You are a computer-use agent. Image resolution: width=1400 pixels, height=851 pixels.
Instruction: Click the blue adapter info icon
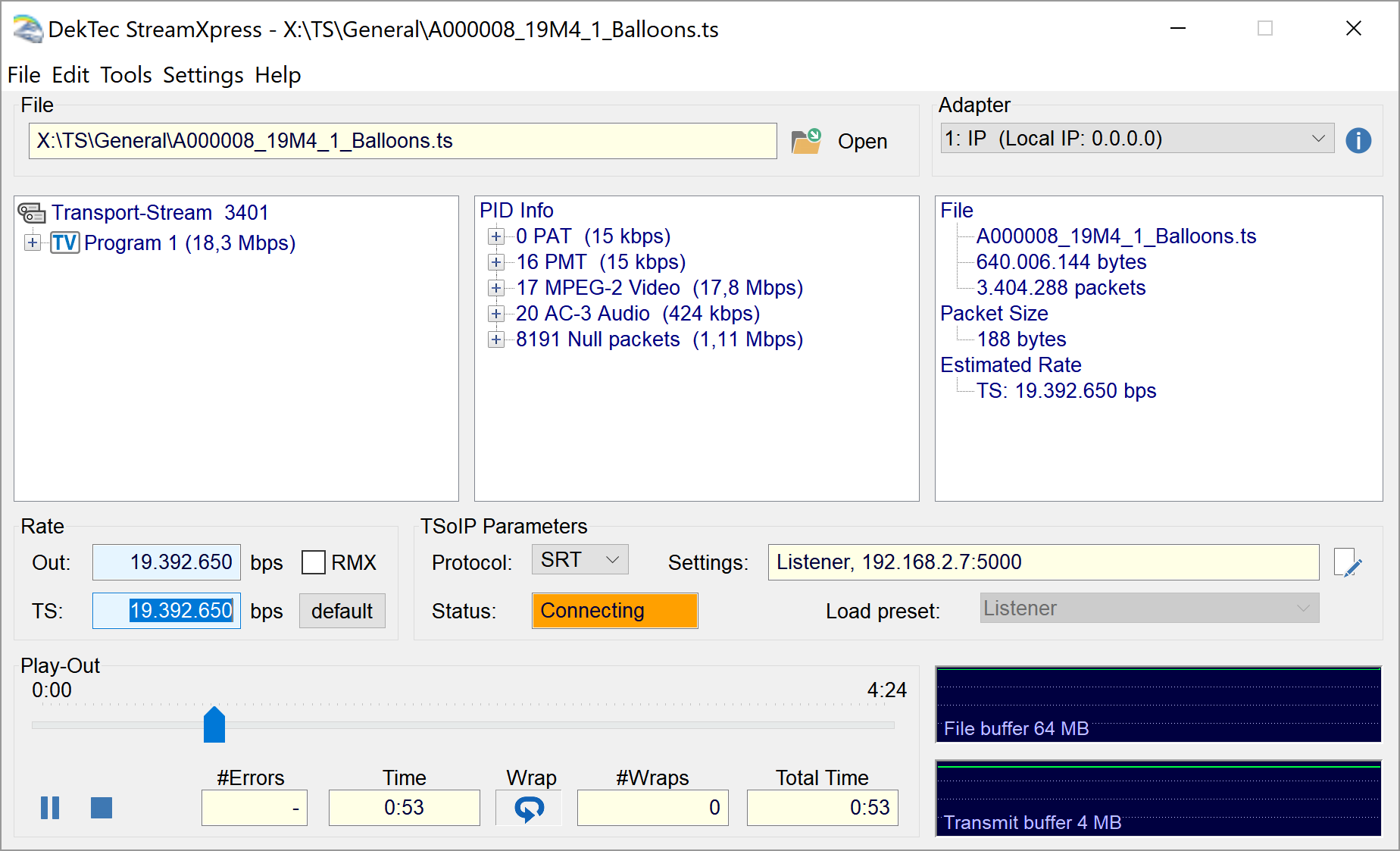(x=1358, y=140)
